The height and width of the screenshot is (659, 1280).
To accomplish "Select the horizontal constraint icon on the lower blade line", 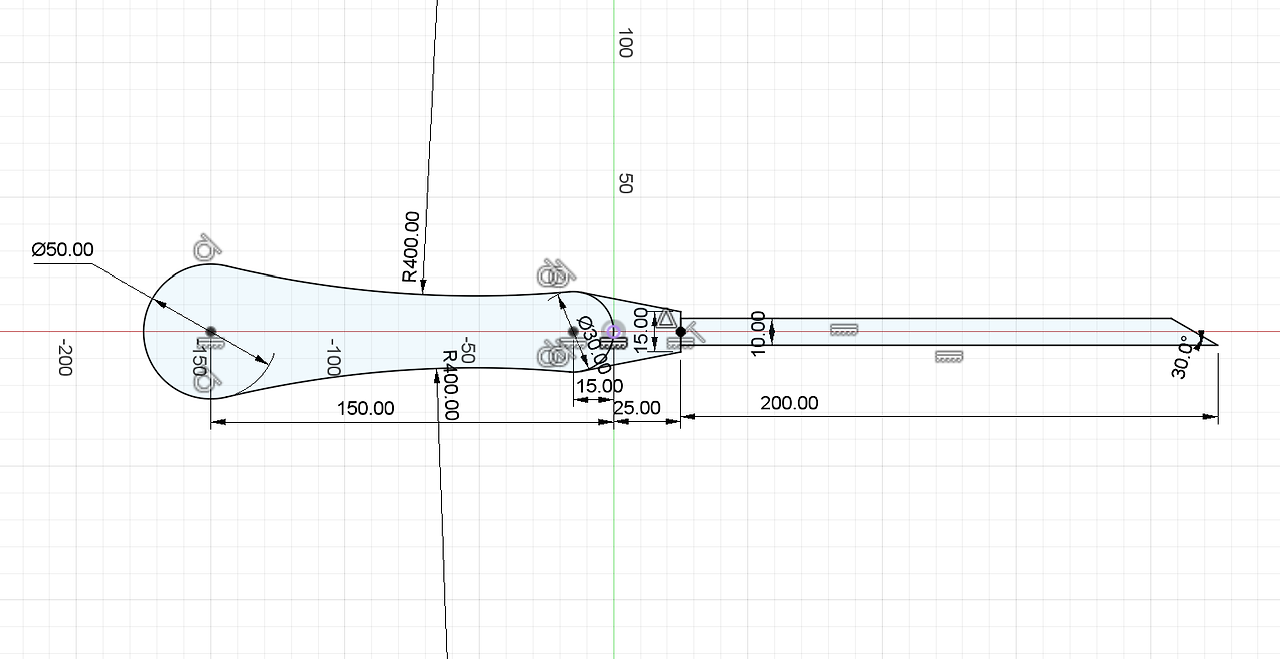I will (949, 355).
